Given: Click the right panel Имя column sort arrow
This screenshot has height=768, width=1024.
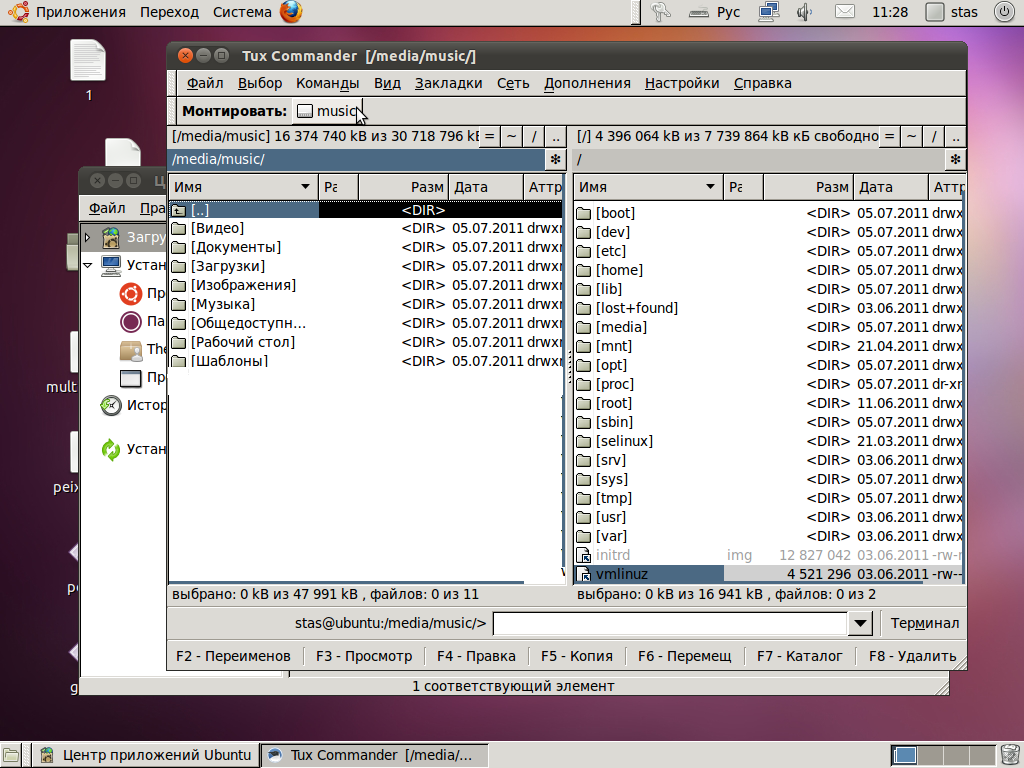Looking at the screenshot, I should [x=710, y=187].
